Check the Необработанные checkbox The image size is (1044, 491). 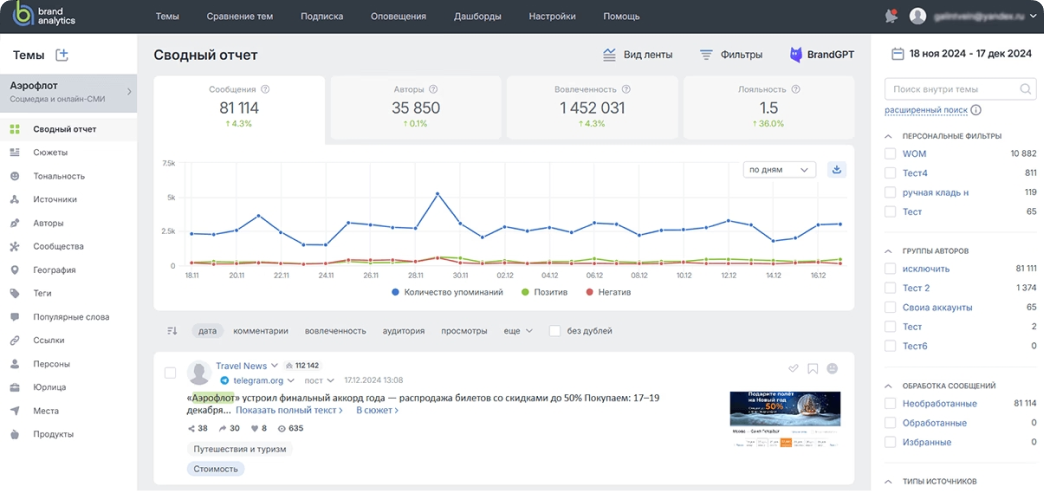pos(890,404)
